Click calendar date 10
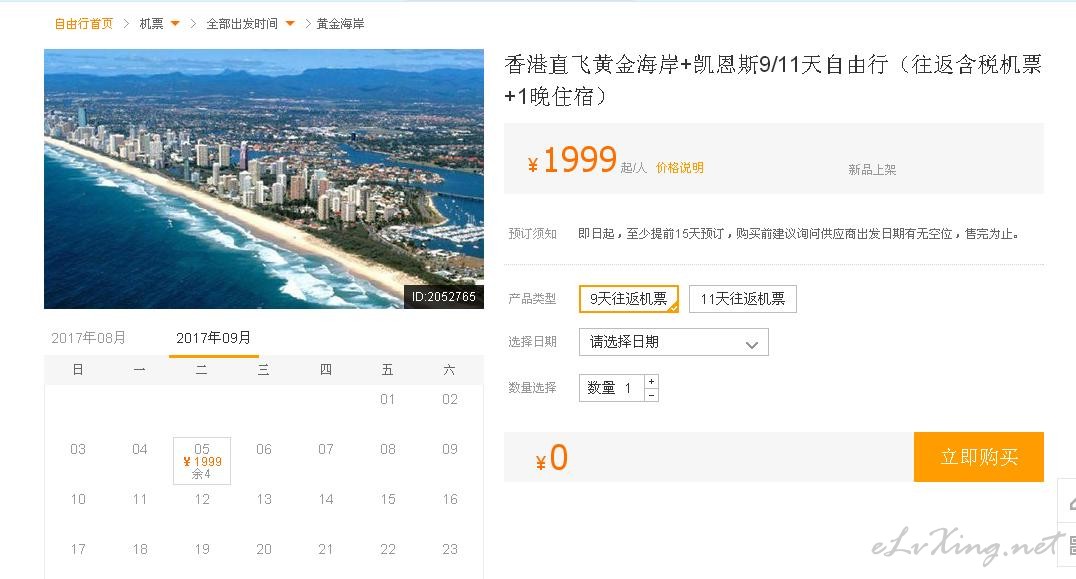This screenshot has width=1076, height=579. 78,499
